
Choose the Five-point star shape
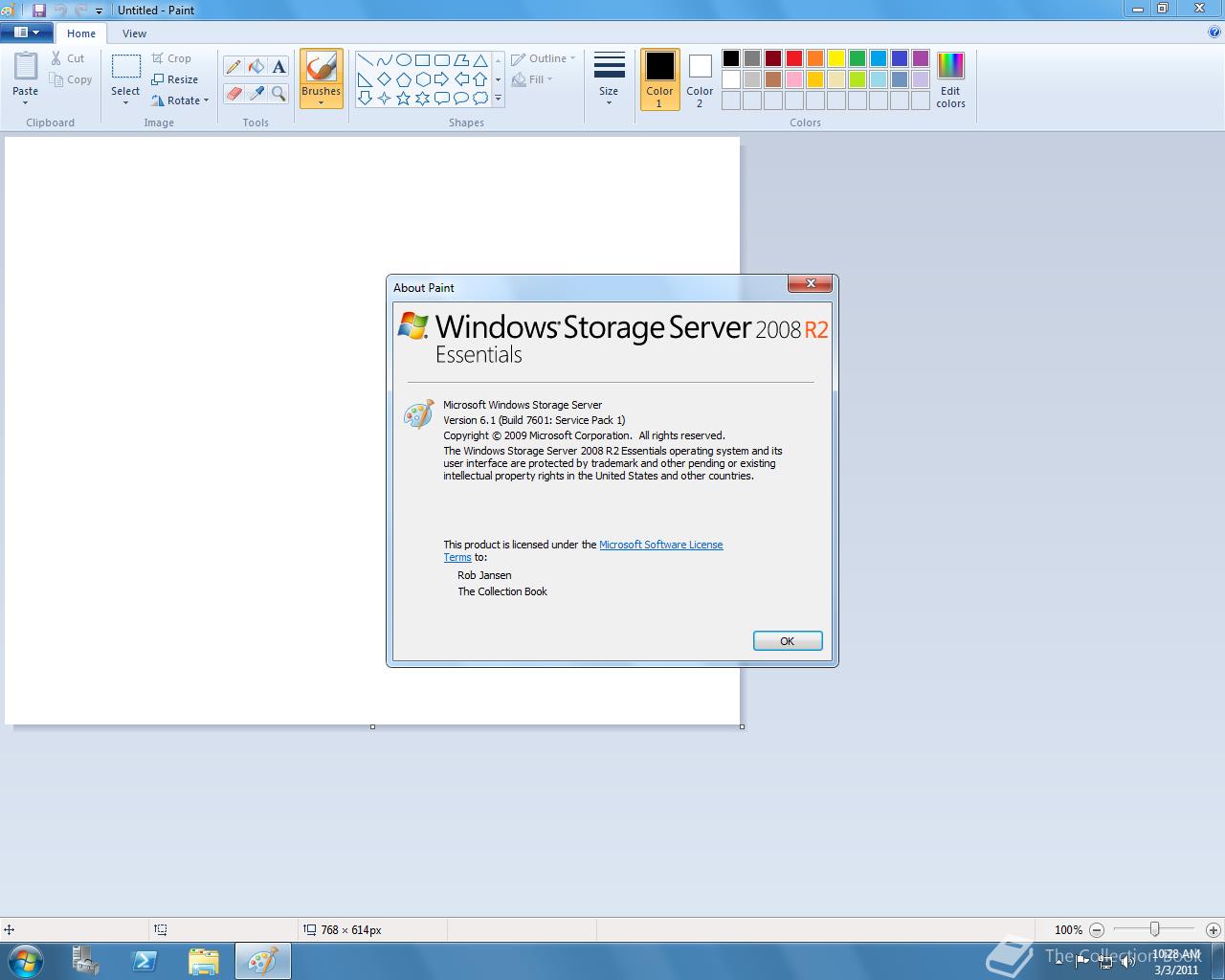(x=403, y=98)
